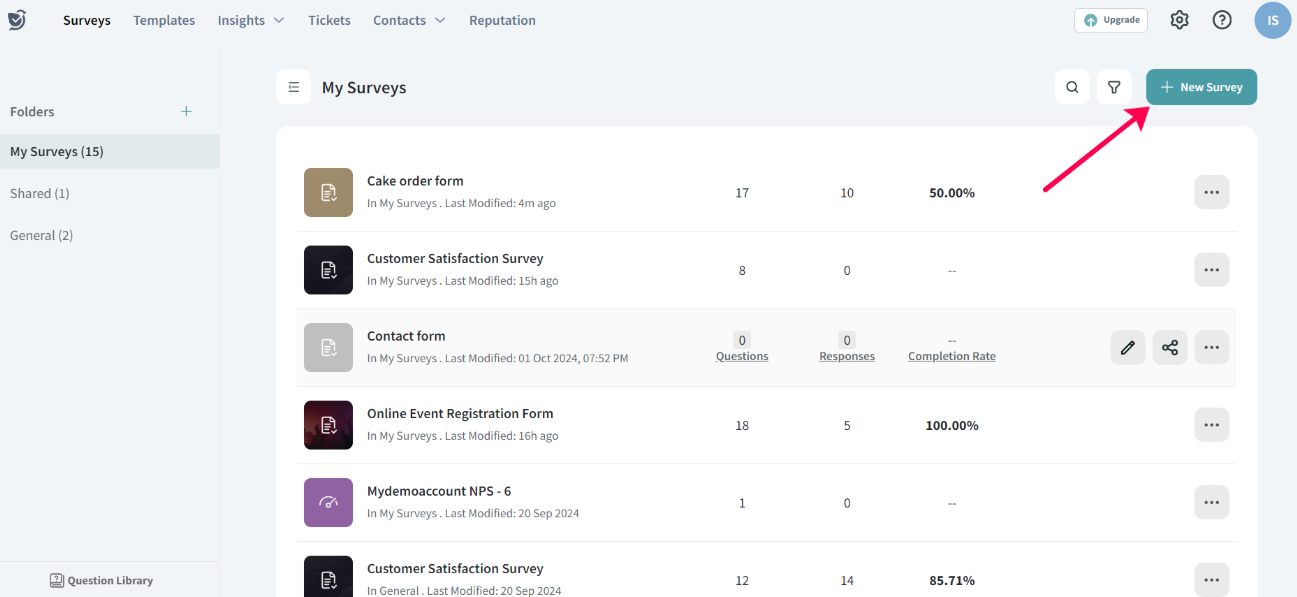This screenshot has width=1297, height=597.
Task: Click Cake order form response count 10
Action: click(847, 193)
